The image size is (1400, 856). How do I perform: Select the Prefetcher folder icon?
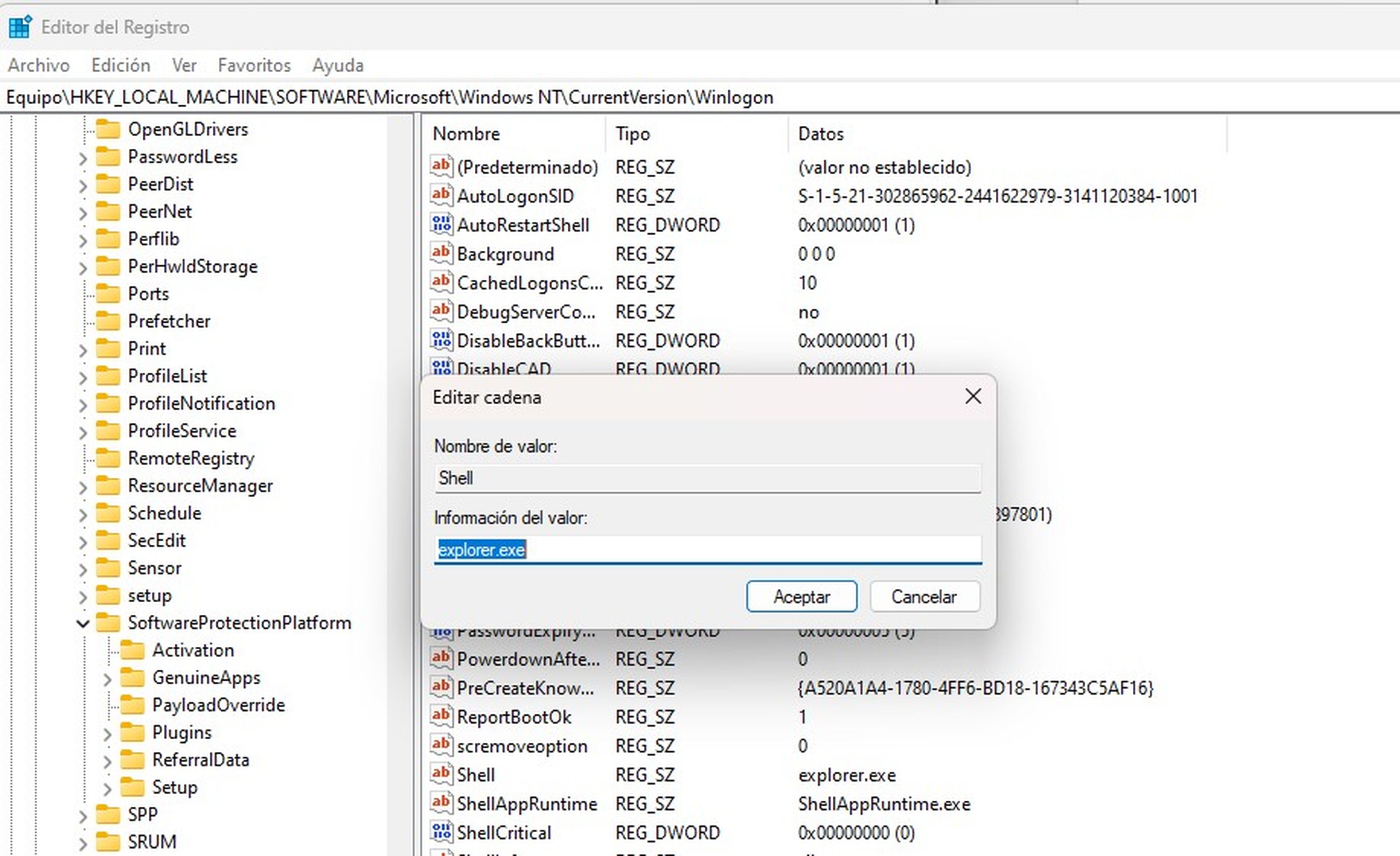[108, 321]
